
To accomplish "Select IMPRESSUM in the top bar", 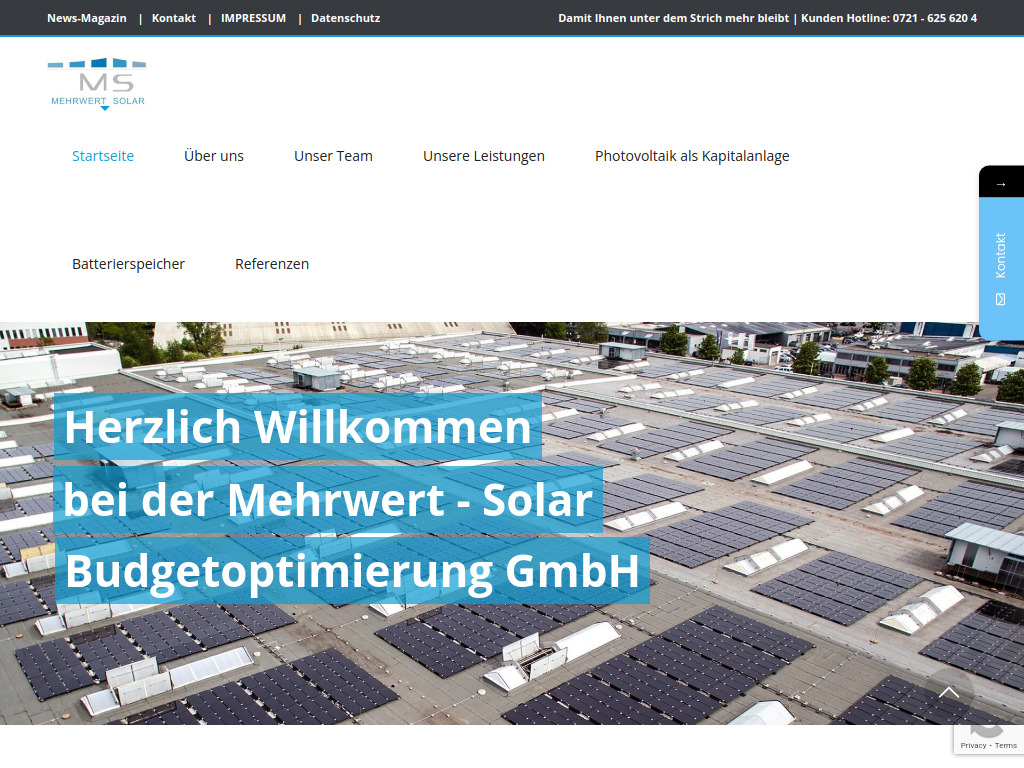I will click(253, 17).
